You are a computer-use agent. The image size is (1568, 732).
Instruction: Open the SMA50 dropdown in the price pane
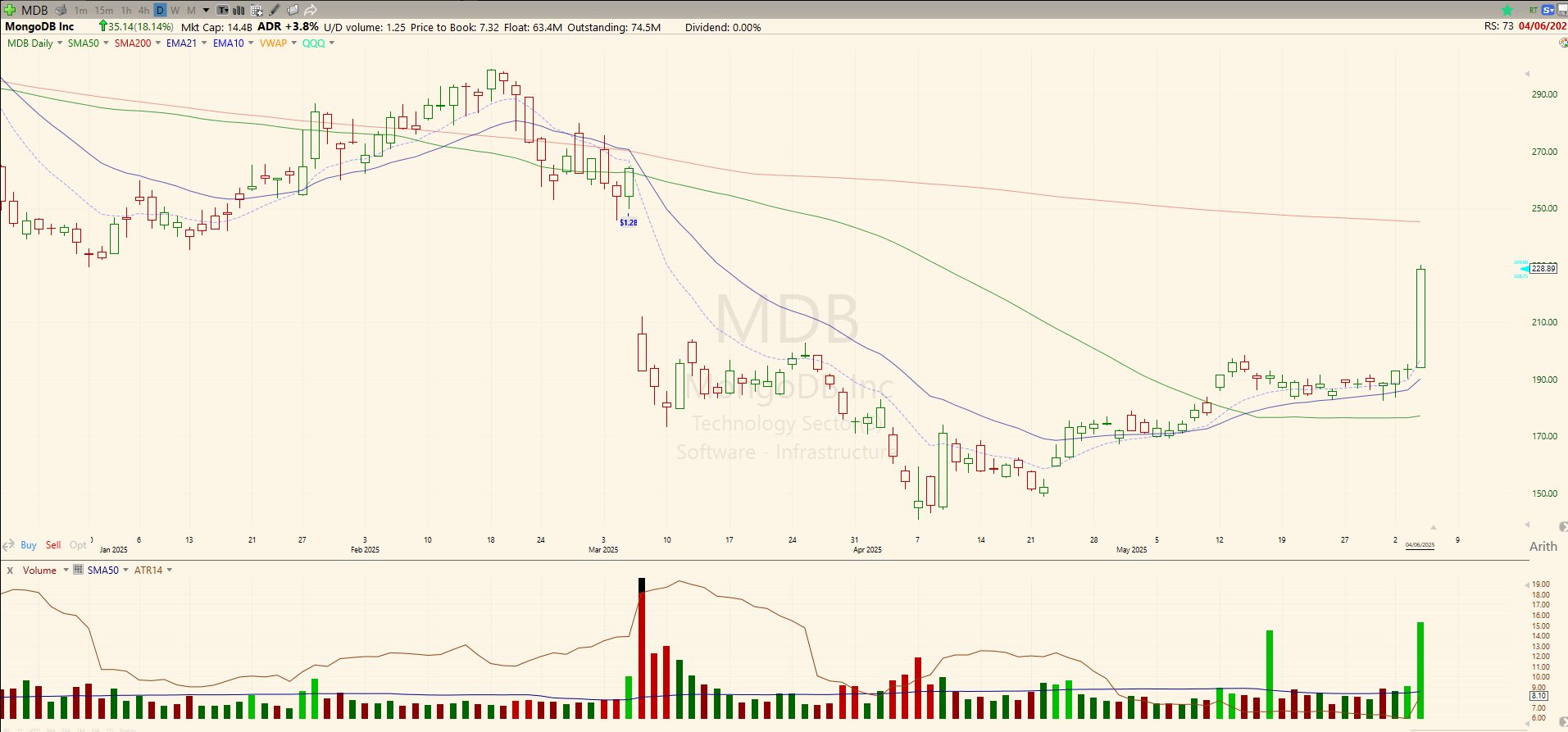106,43
